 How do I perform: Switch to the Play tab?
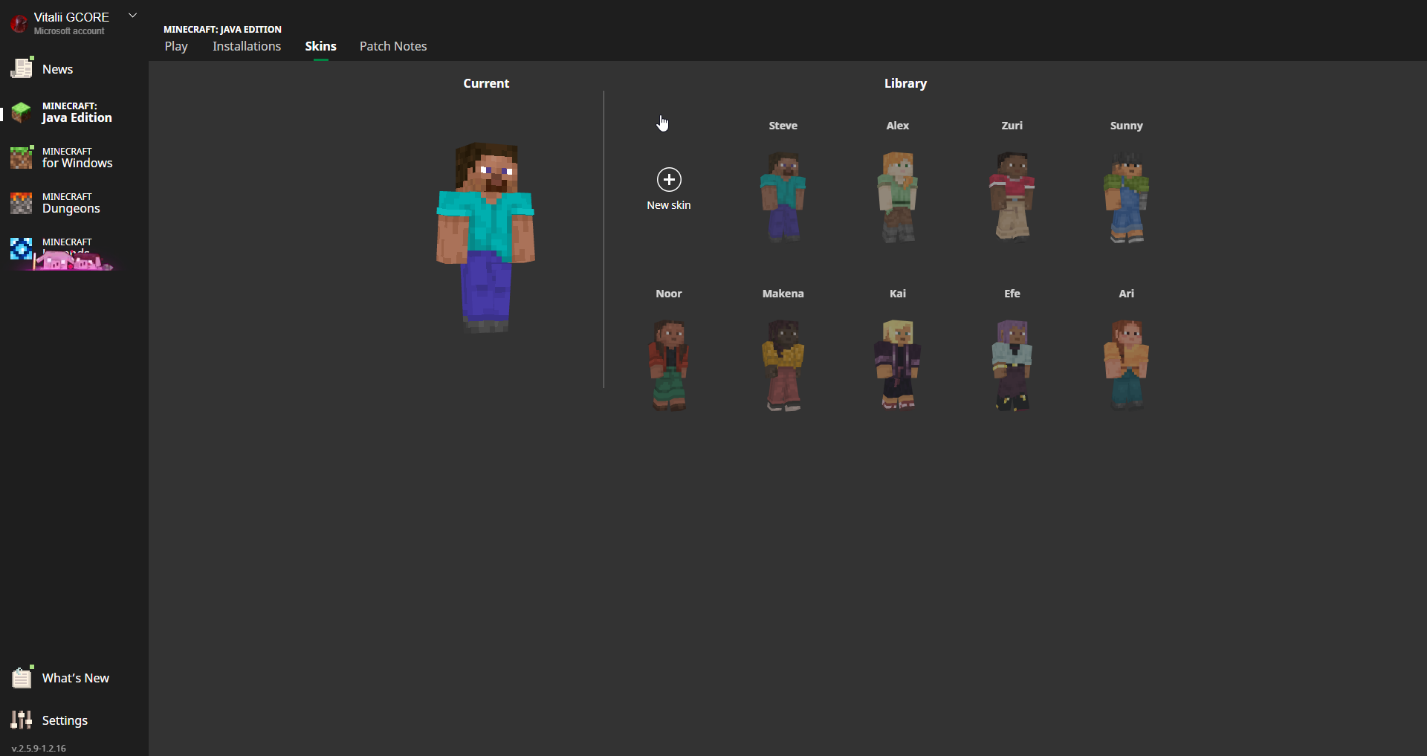(176, 46)
